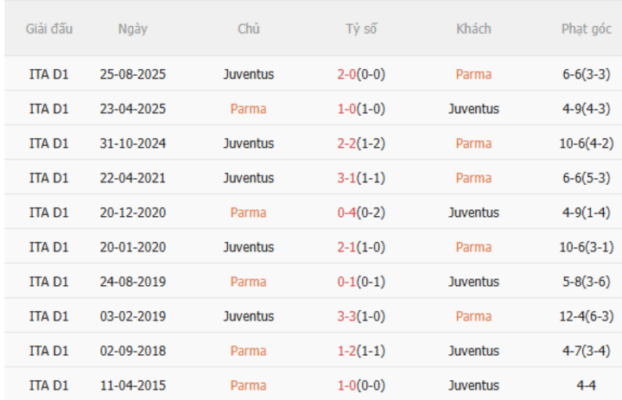Click Juventus in the 20-01-2020 row
Screen dimensions: 622x400
click(x=248, y=247)
